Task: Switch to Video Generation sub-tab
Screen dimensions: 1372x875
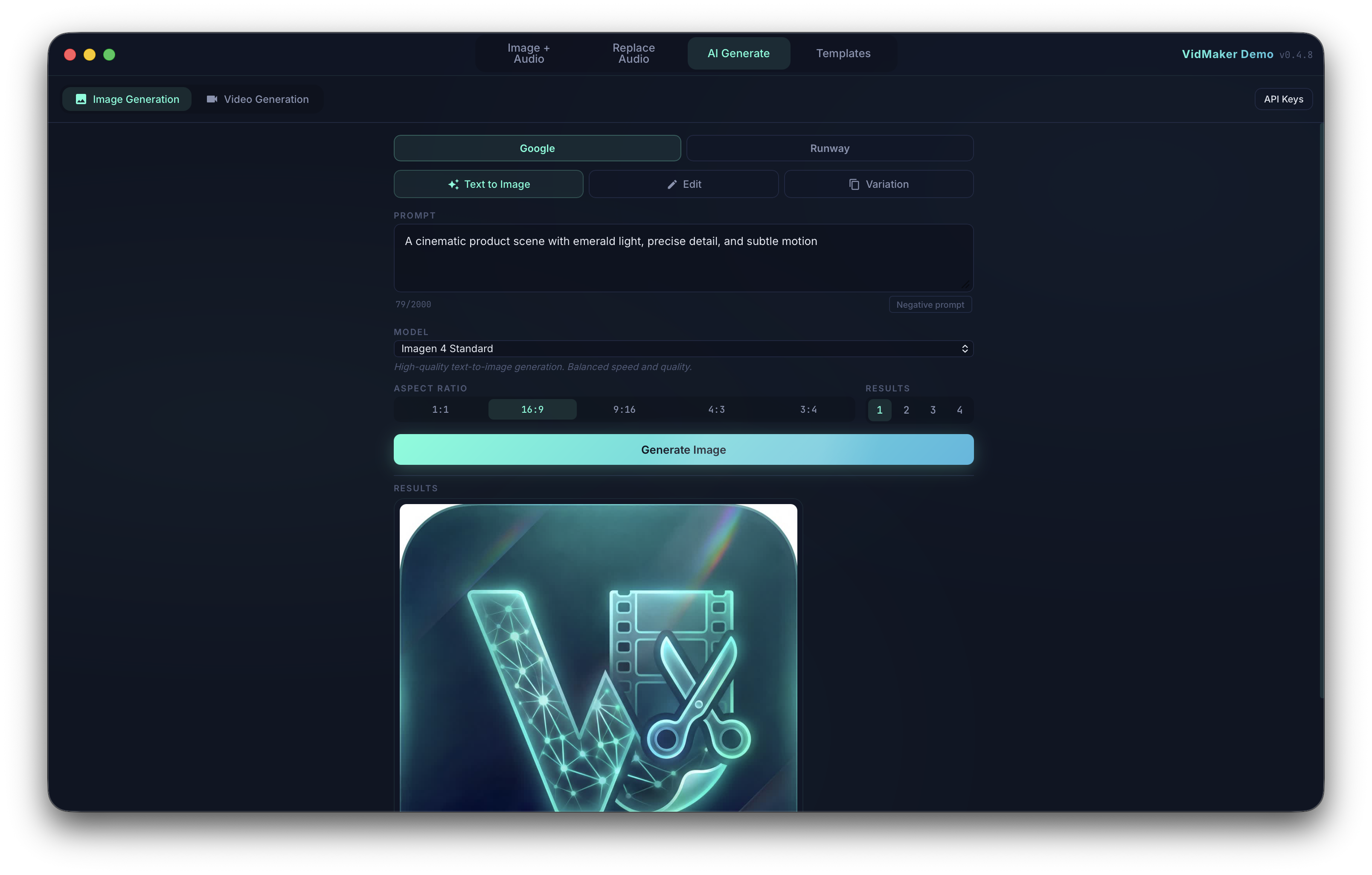Action: pyautogui.click(x=257, y=99)
